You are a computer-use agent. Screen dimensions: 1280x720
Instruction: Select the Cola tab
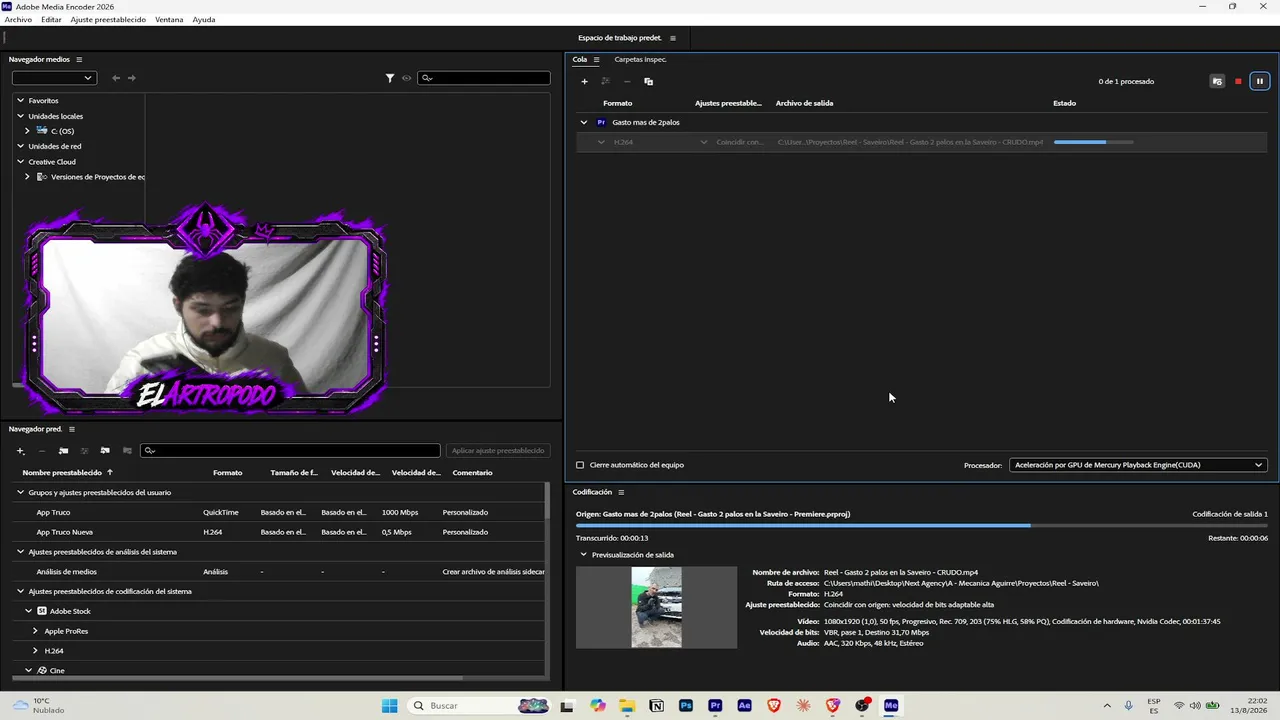(580, 59)
